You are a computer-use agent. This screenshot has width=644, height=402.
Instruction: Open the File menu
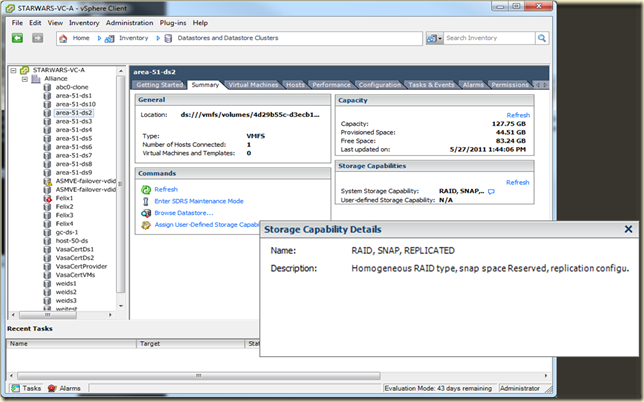click(17, 23)
